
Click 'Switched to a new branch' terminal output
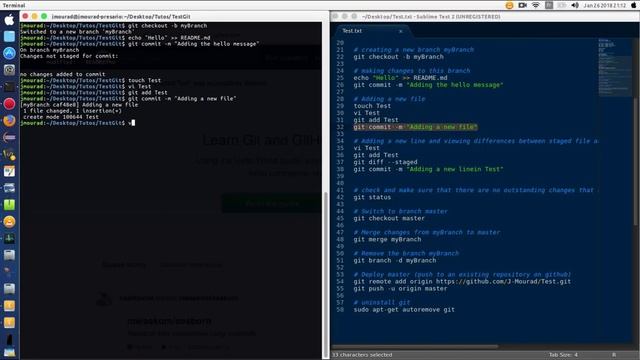coord(76,32)
